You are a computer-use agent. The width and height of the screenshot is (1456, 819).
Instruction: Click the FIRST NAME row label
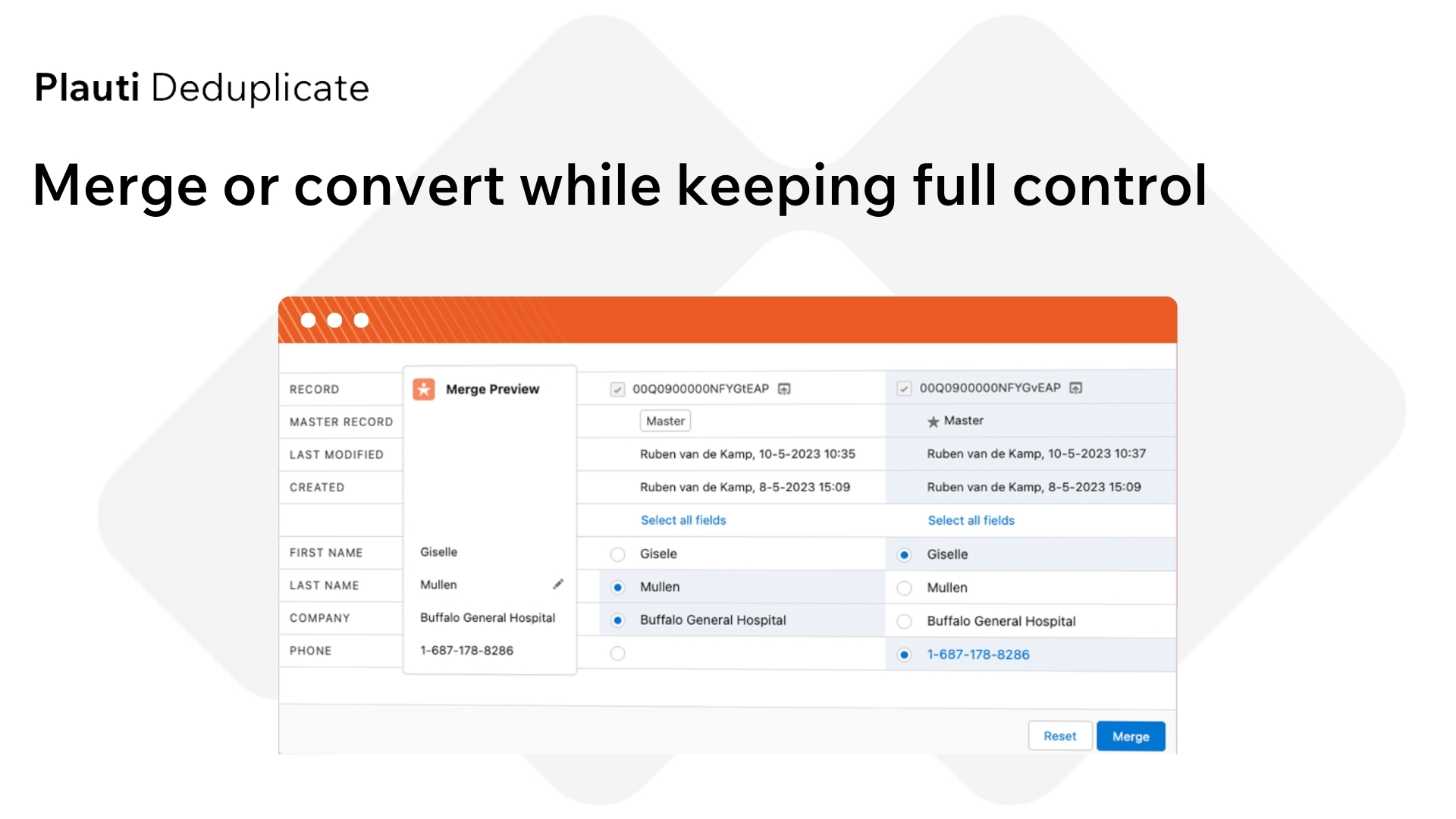[x=325, y=553]
